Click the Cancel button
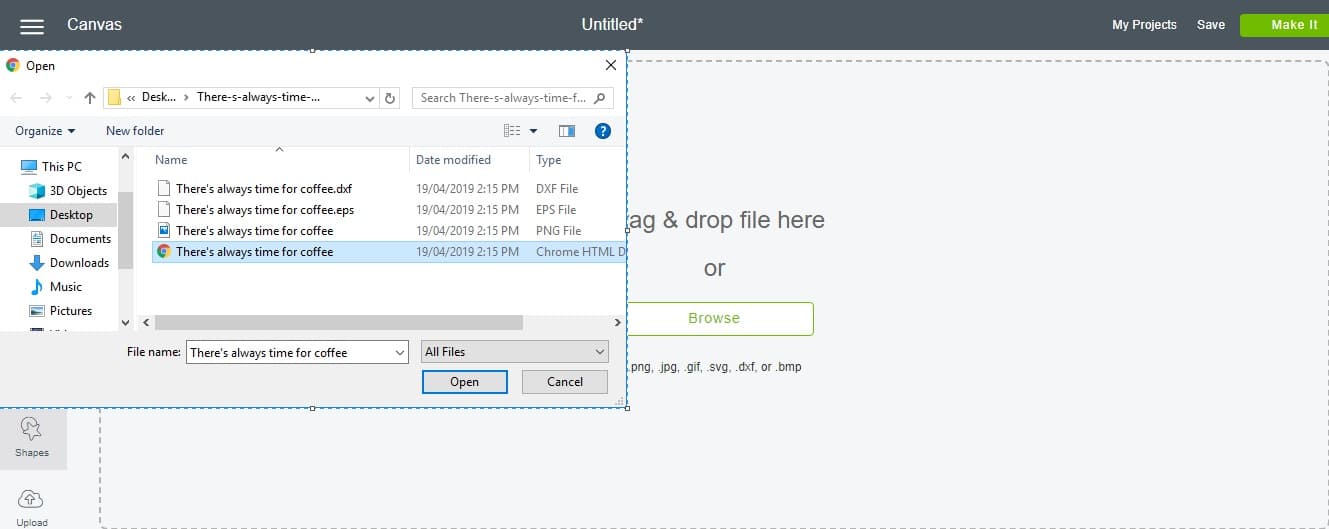The image size is (1329, 529). coord(565,382)
